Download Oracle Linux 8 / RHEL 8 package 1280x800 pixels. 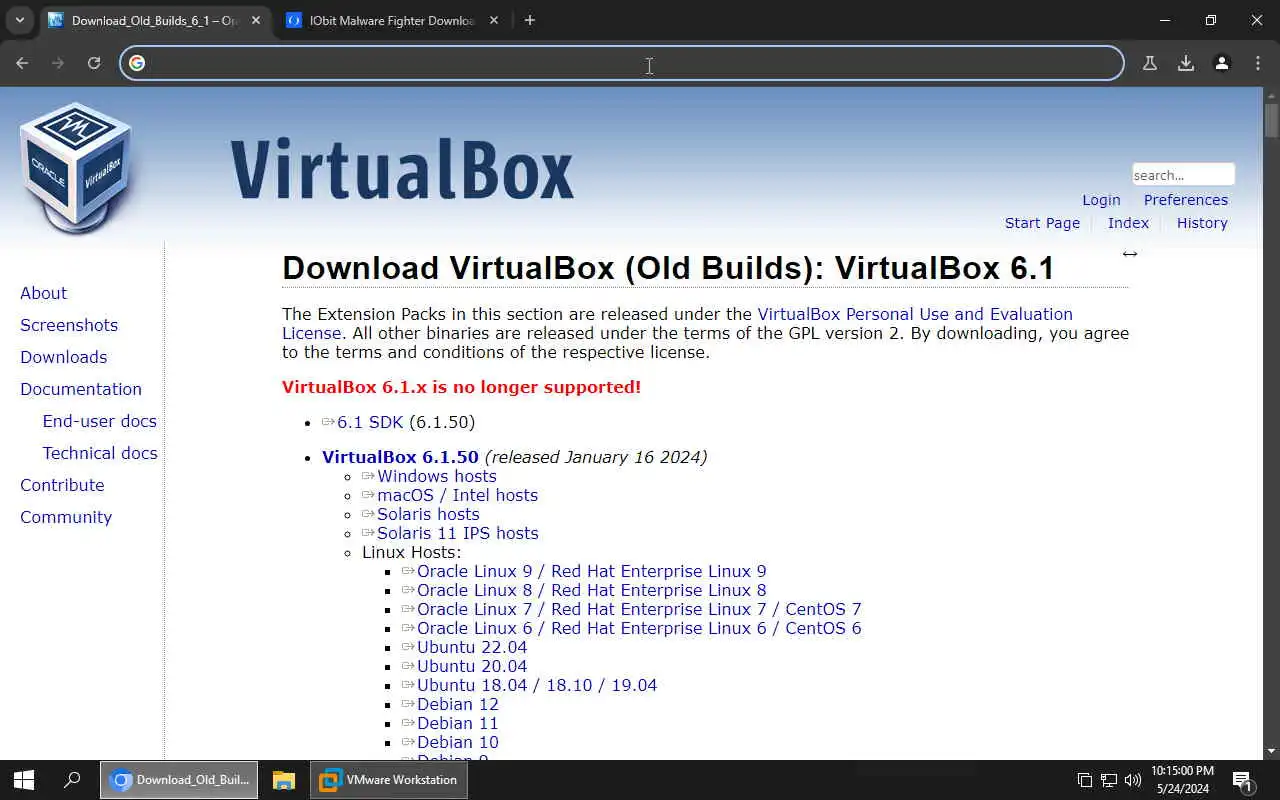click(592, 590)
